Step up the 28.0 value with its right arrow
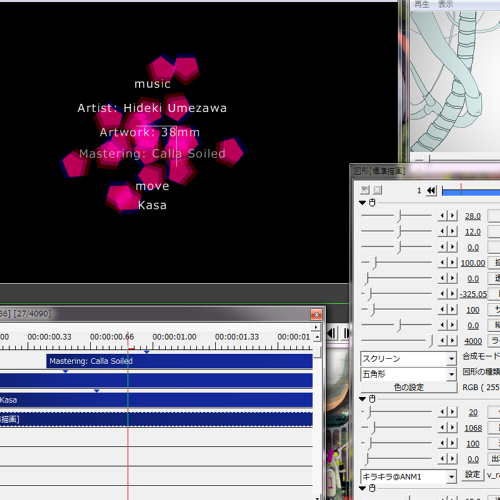500x500 pixels. [x=452, y=216]
